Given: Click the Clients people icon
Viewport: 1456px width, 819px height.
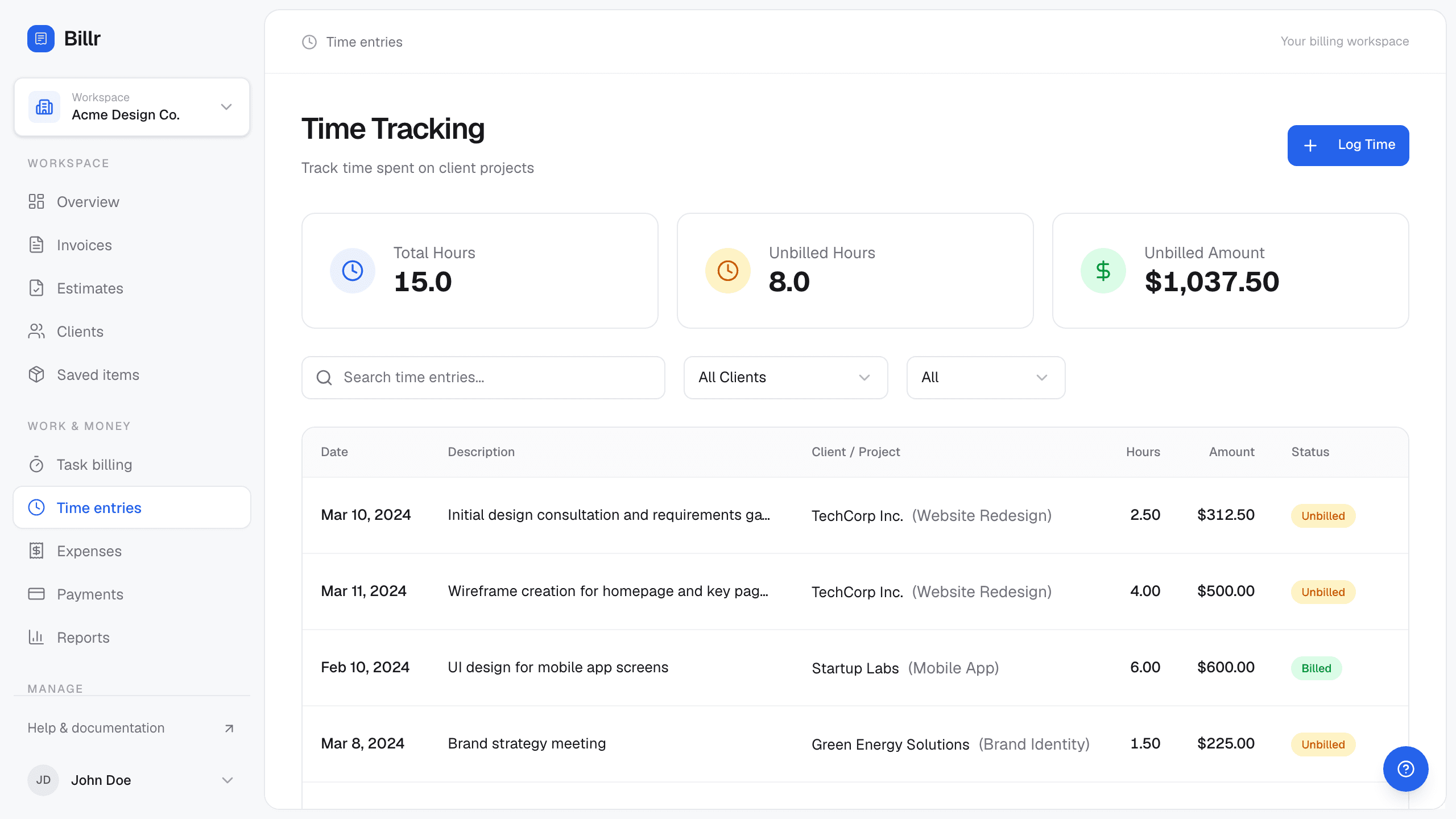Looking at the screenshot, I should tap(36, 331).
